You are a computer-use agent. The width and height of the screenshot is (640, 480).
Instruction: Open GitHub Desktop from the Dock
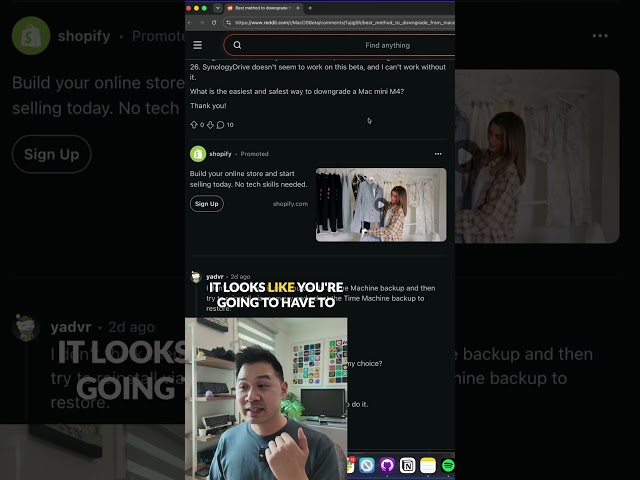pos(387,465)
